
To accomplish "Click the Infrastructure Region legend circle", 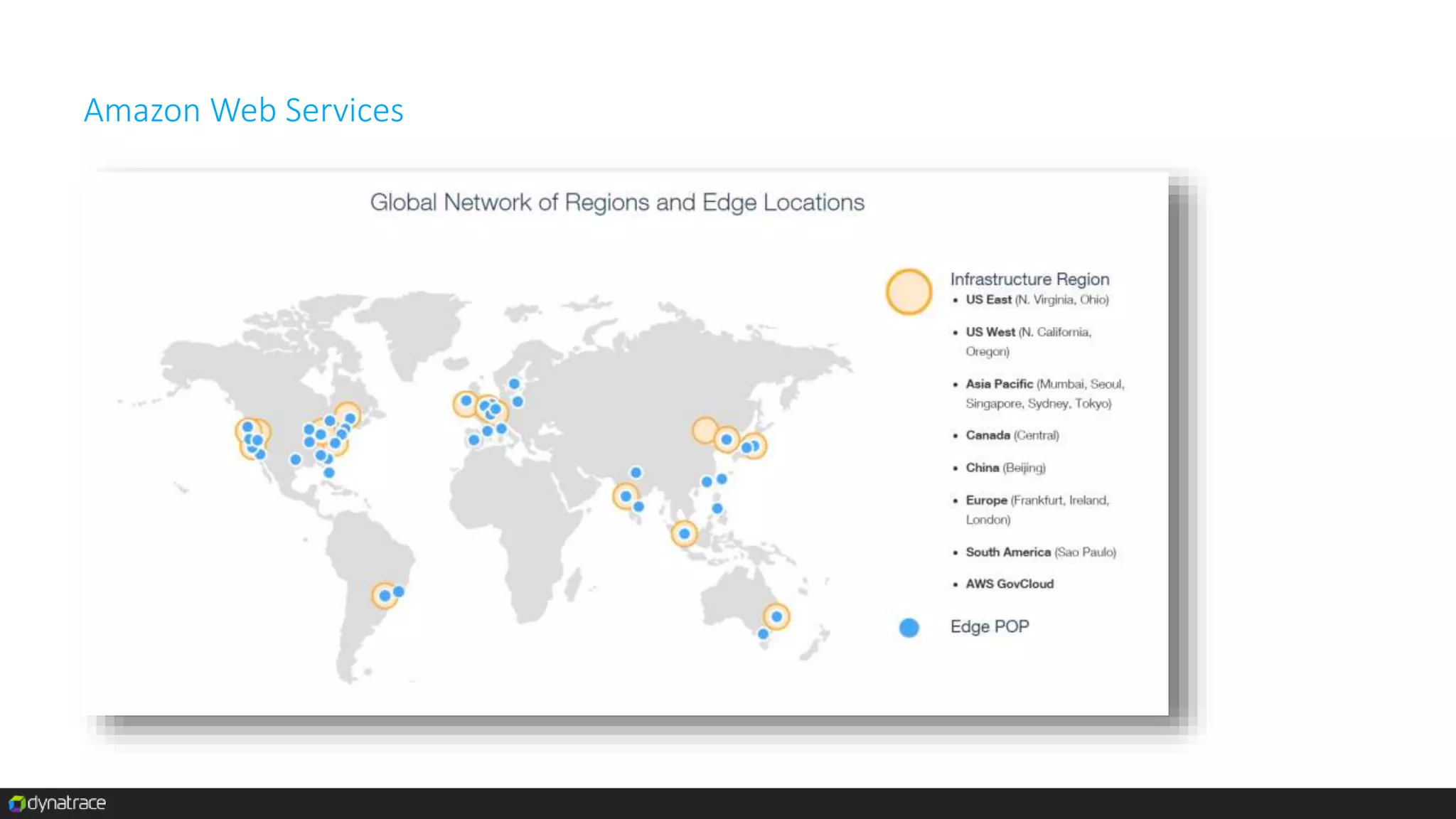I will coord(909,291).
